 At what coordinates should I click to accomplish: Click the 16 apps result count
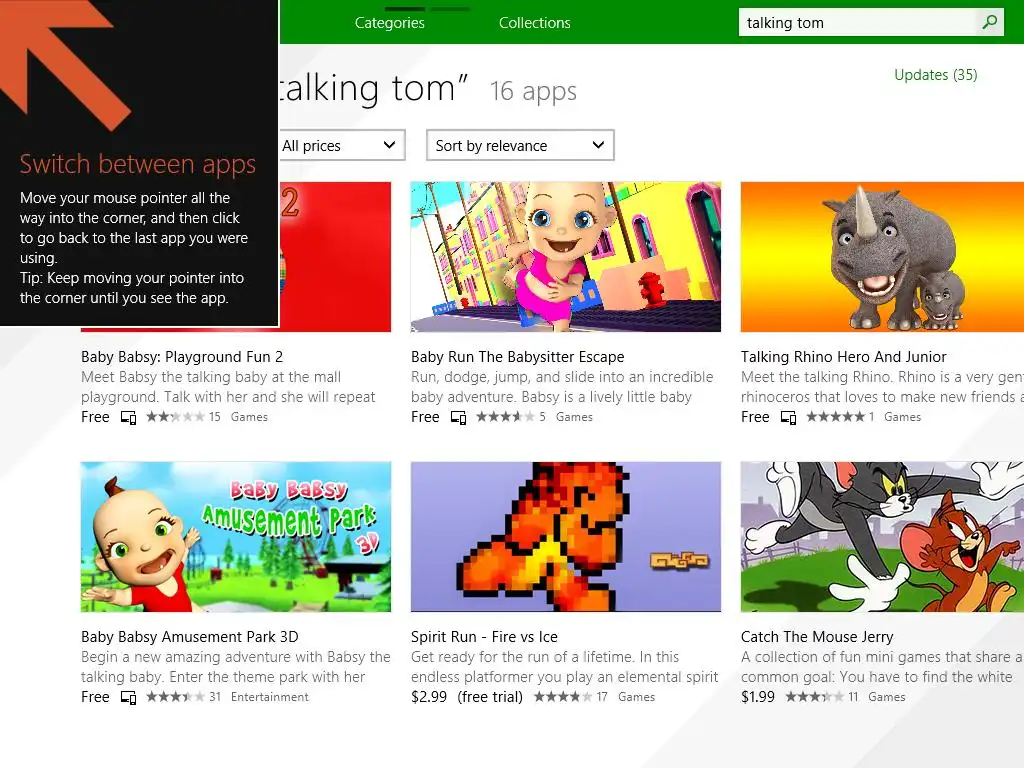(x=533, y=91)
